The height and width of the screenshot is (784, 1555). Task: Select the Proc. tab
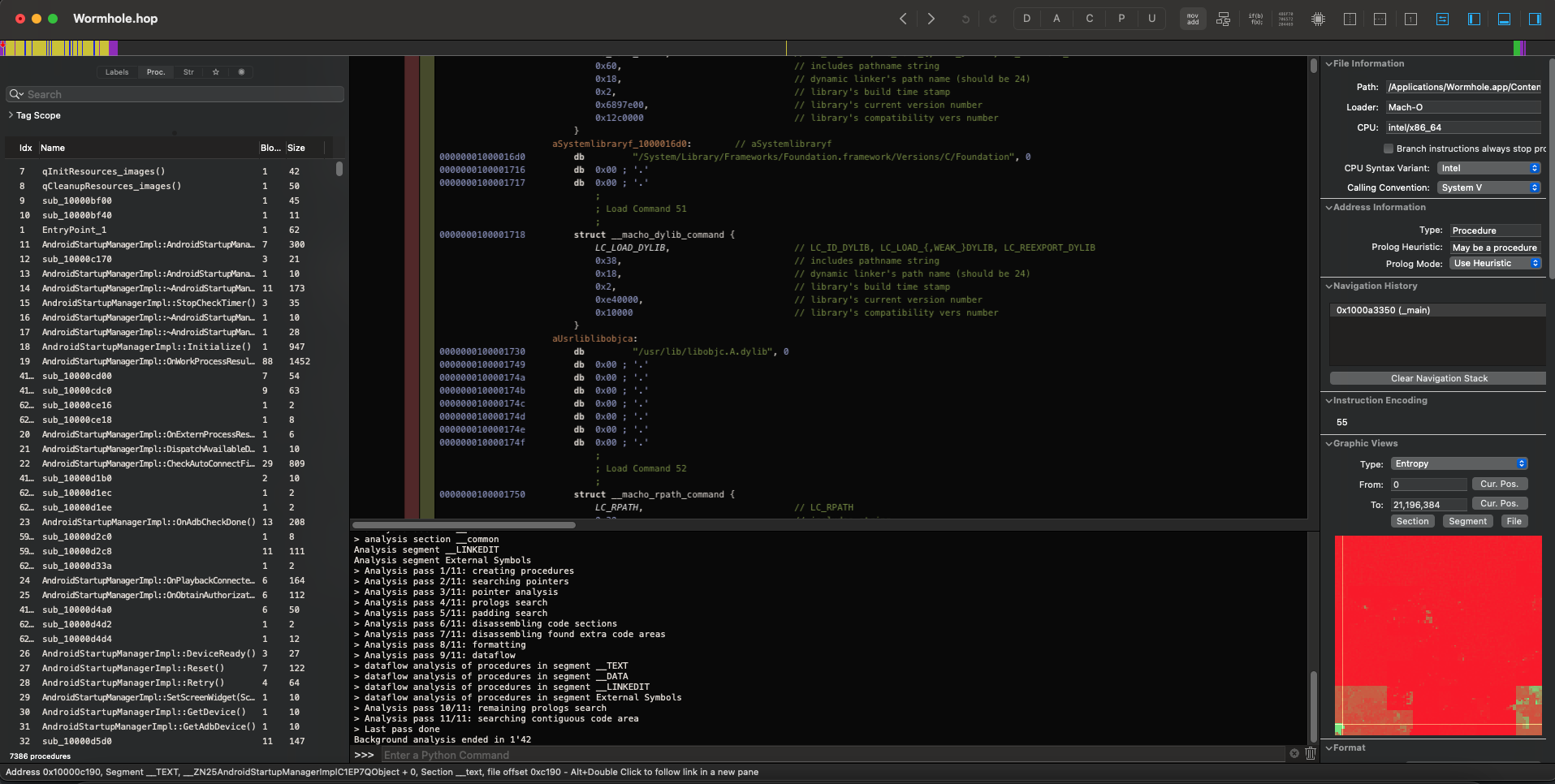[156, 72]
